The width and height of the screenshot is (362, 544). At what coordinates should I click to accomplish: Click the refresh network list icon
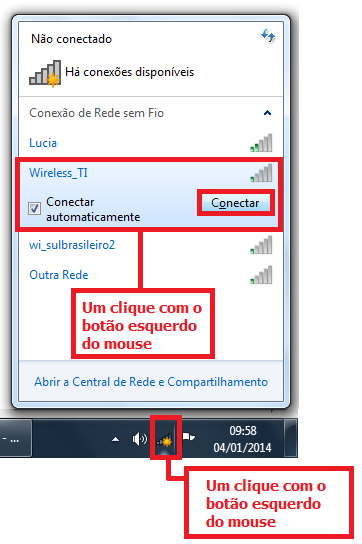(268, 36)
